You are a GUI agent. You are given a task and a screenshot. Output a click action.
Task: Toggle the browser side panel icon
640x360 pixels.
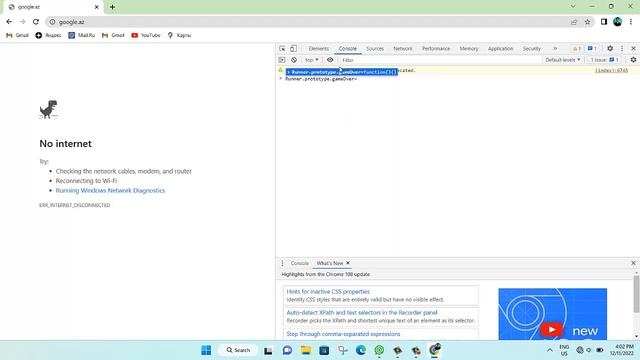(x=604, y=22)
